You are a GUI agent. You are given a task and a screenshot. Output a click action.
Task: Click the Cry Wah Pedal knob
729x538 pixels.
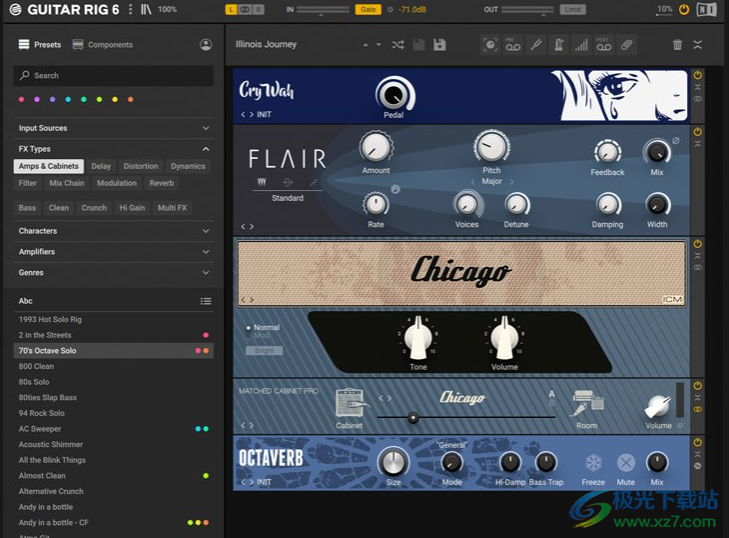[394, 94]
